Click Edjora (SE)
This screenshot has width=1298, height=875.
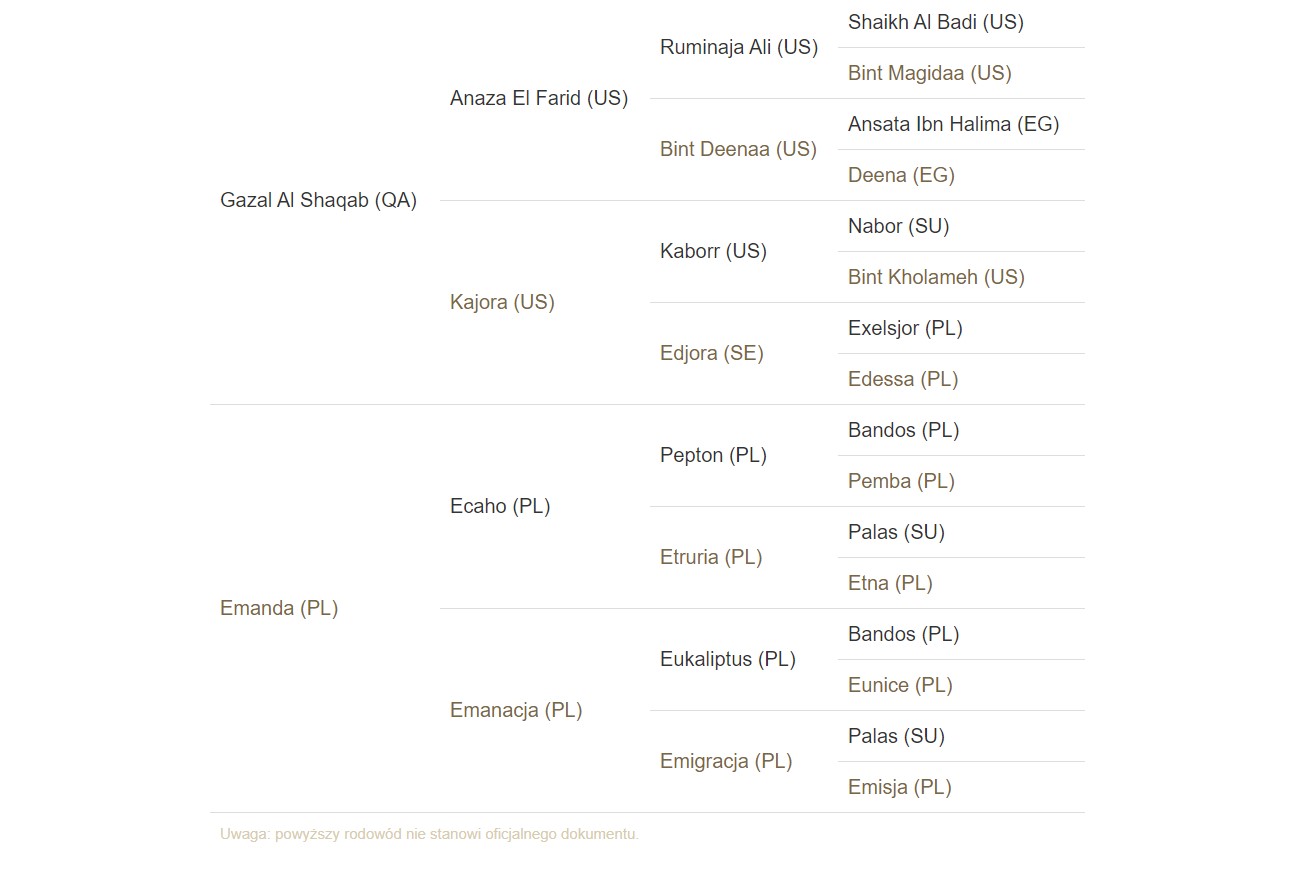click(711, 353)
